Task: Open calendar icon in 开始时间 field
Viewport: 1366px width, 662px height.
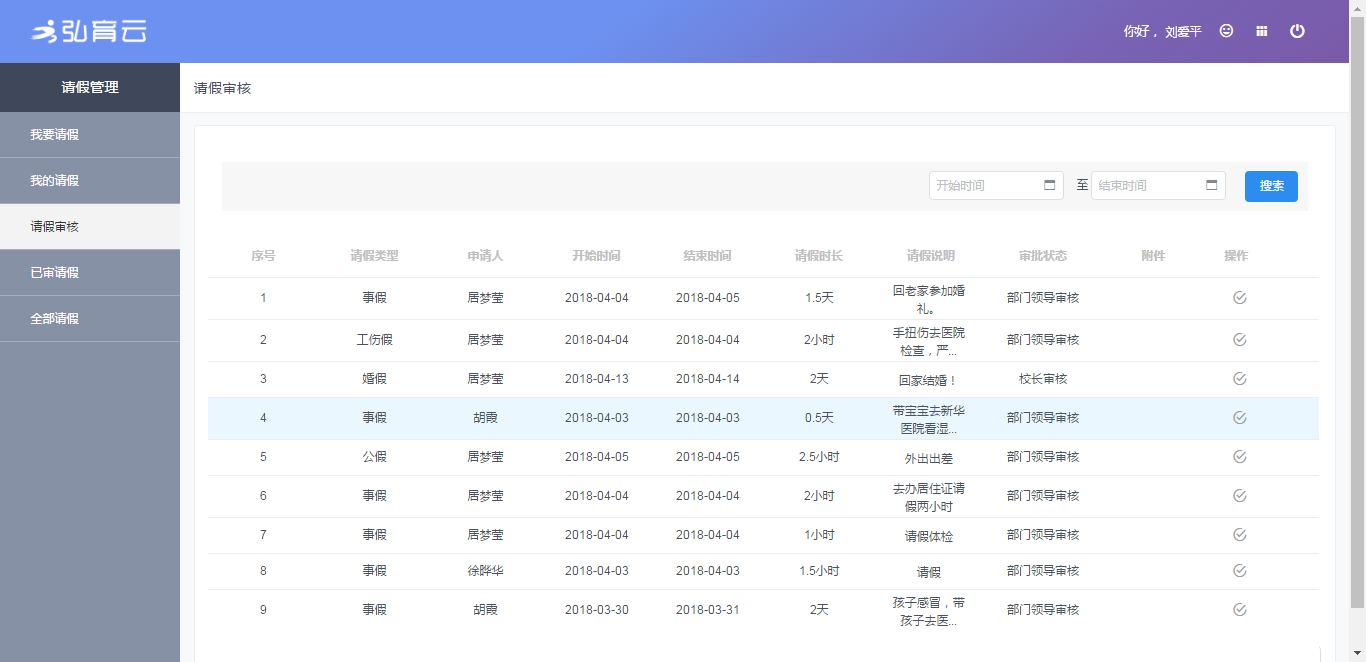Action: click(x=1050, y=185)
